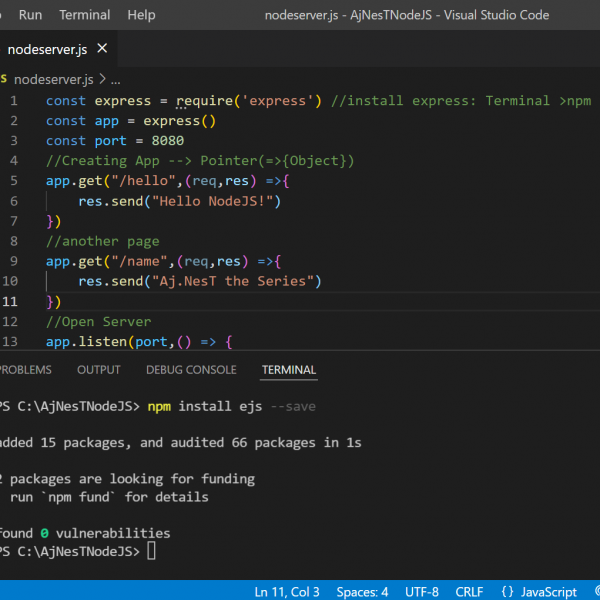Select the TERMINAL panel tab
The height and width of the screenshot is (600, 600).
click(x=289, y=370)
